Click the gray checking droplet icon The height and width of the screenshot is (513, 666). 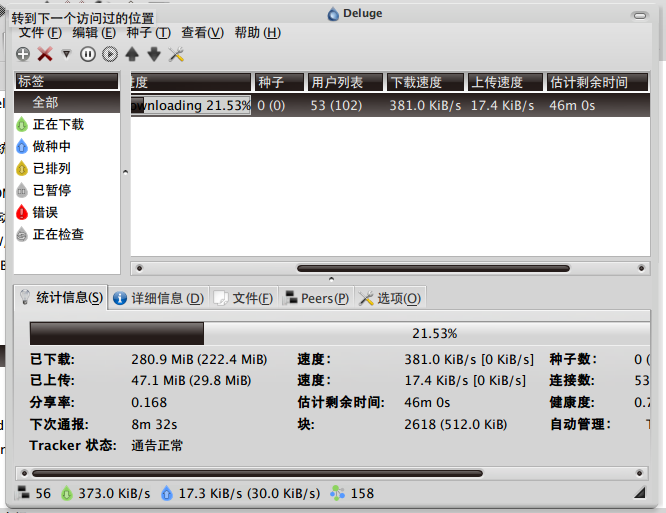(22, 234)
